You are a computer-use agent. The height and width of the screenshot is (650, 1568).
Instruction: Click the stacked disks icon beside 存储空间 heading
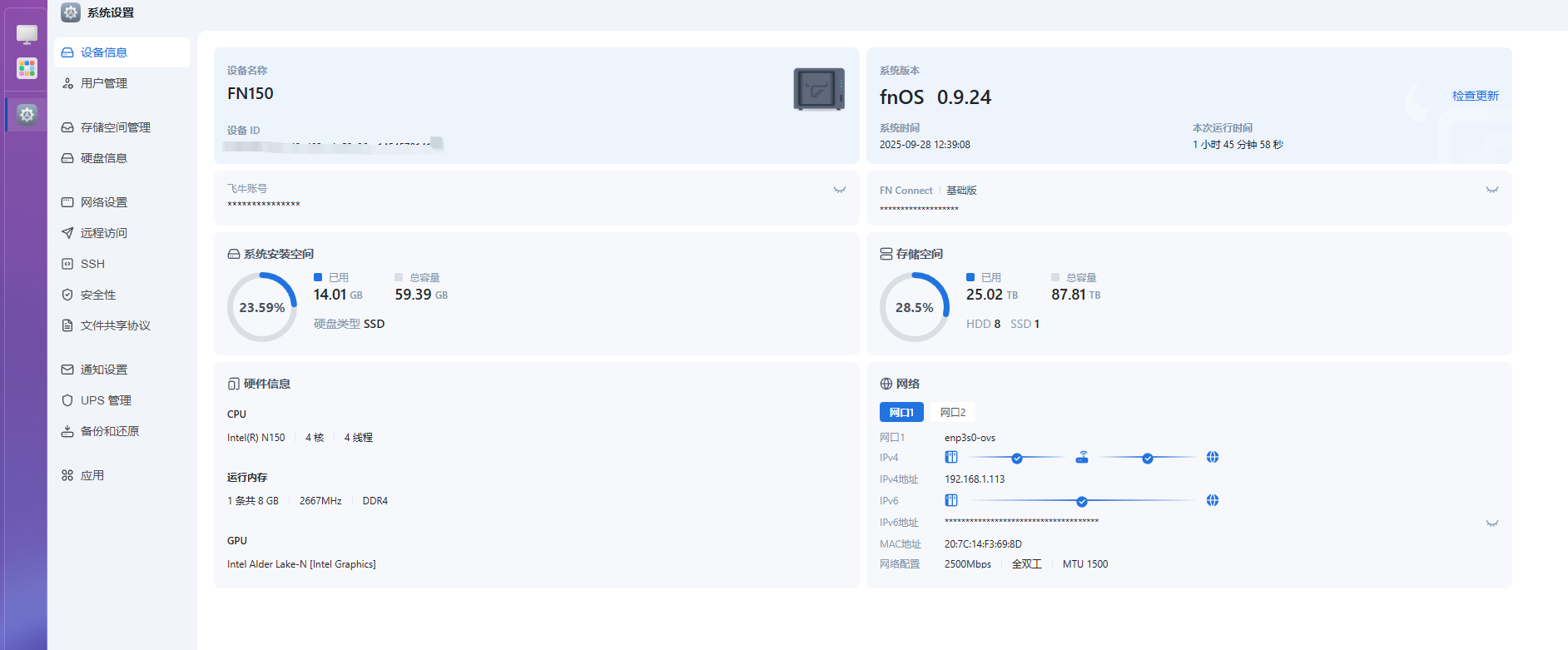pyautogui.click(x=886, y=254)
